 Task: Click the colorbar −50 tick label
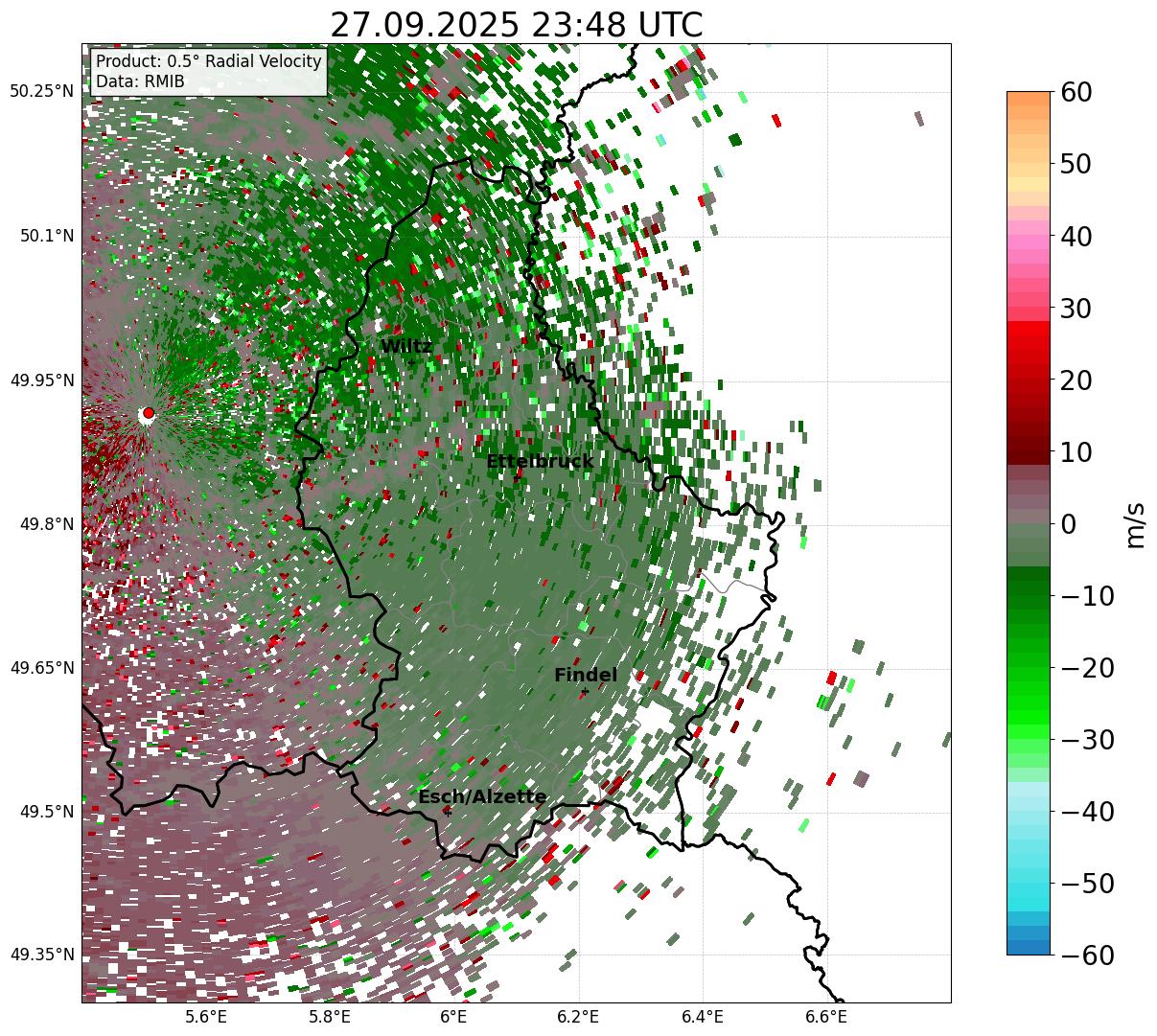click(1086, 884)
